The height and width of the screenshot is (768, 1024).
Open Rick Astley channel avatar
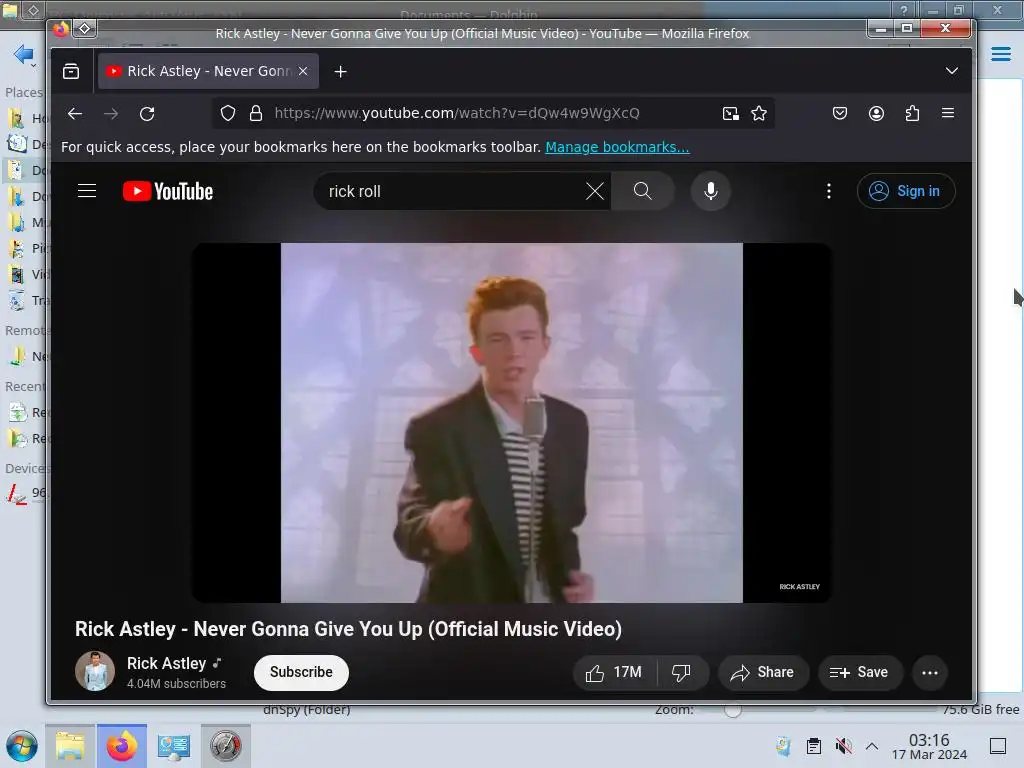pos(95,671)
